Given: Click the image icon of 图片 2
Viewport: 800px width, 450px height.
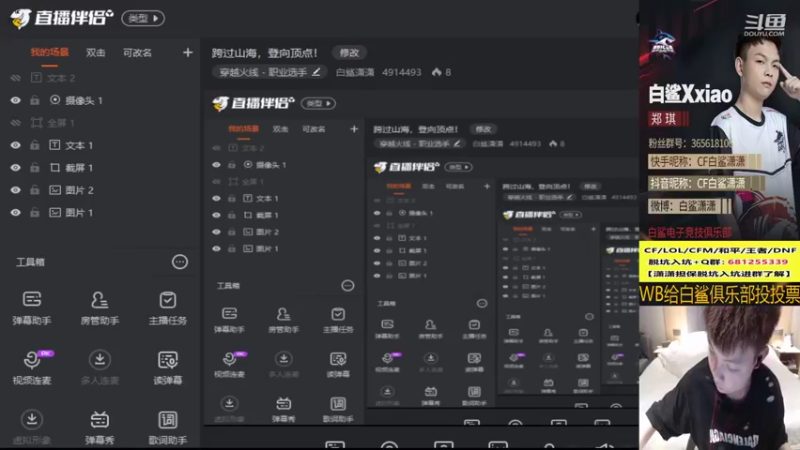Looking at the screenshot, I should pyautogui.click(x=55, y=190).
